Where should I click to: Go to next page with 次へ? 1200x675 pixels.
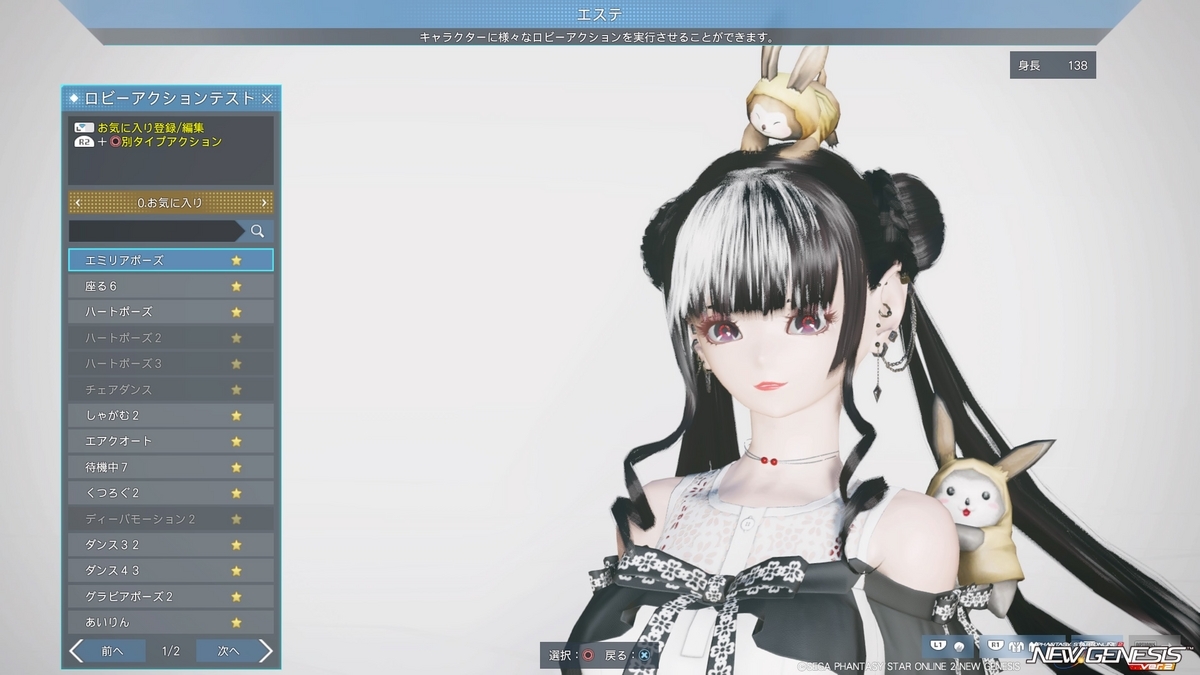click(235, 651)
